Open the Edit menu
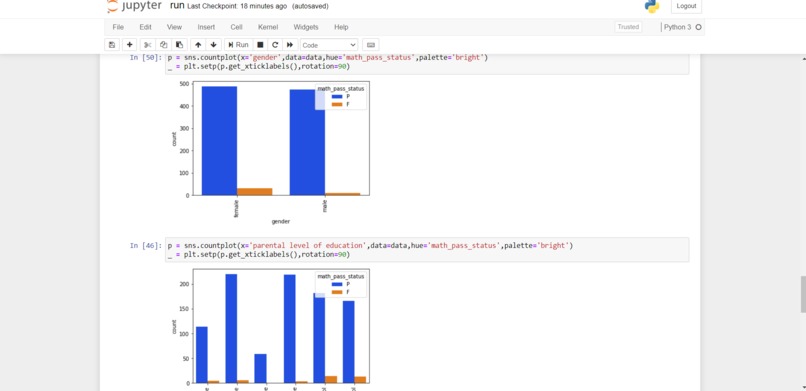The image size is (806, 391). point(145,27)
